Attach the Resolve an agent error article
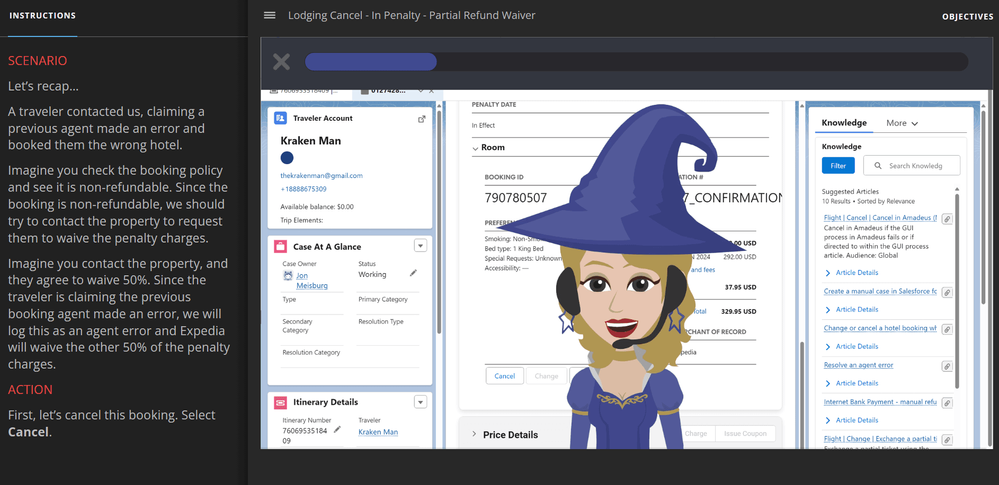Image resolution: width=999 pixels, height=485 pixels. [x=946, y=366]
